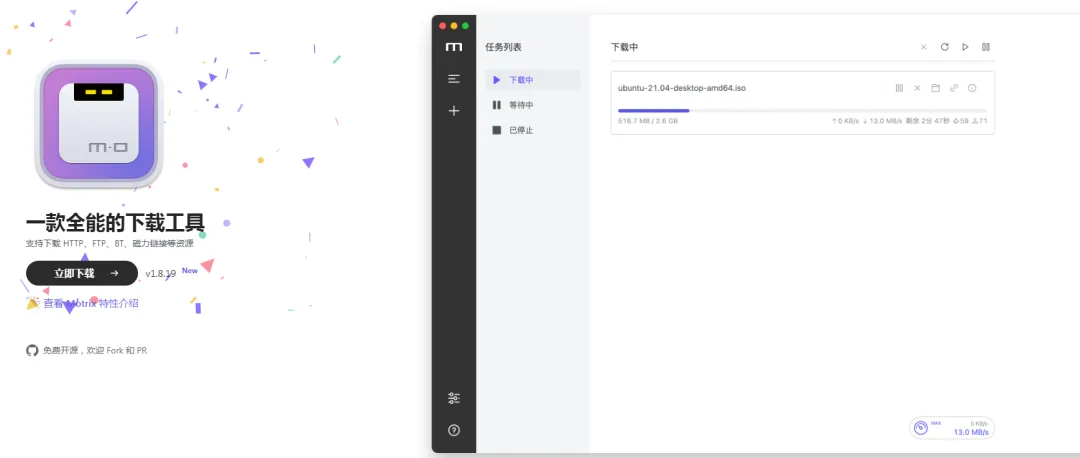Viewport: 1080px width, 458px height.
Task: Open the ubuntu iso task info details
Action: pos(973,88)
